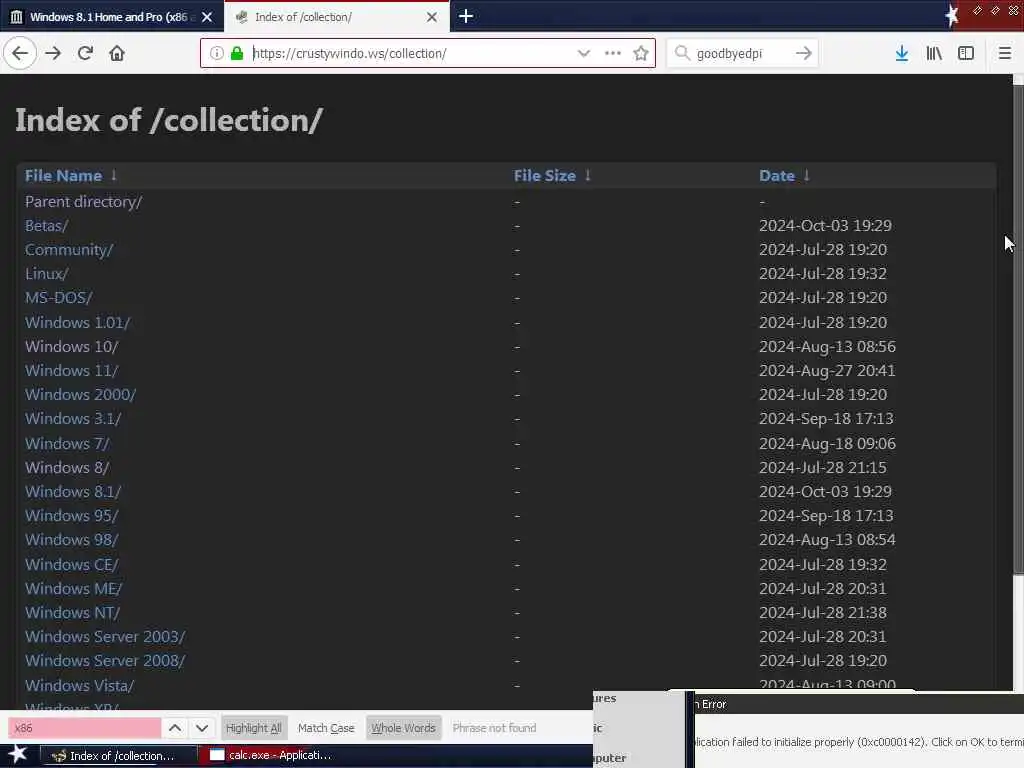Switch to calc.exe Application taskbar button

(x=277, y=756)
